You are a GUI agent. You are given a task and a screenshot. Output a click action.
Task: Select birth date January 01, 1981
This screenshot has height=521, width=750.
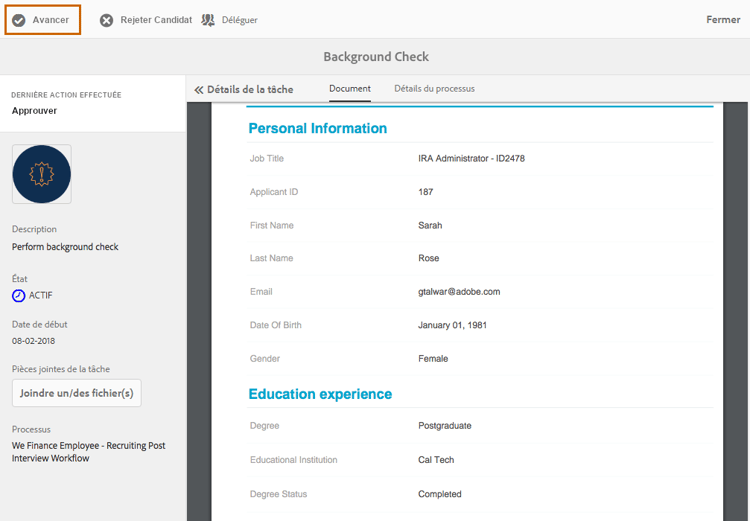[x=452, y=325]
